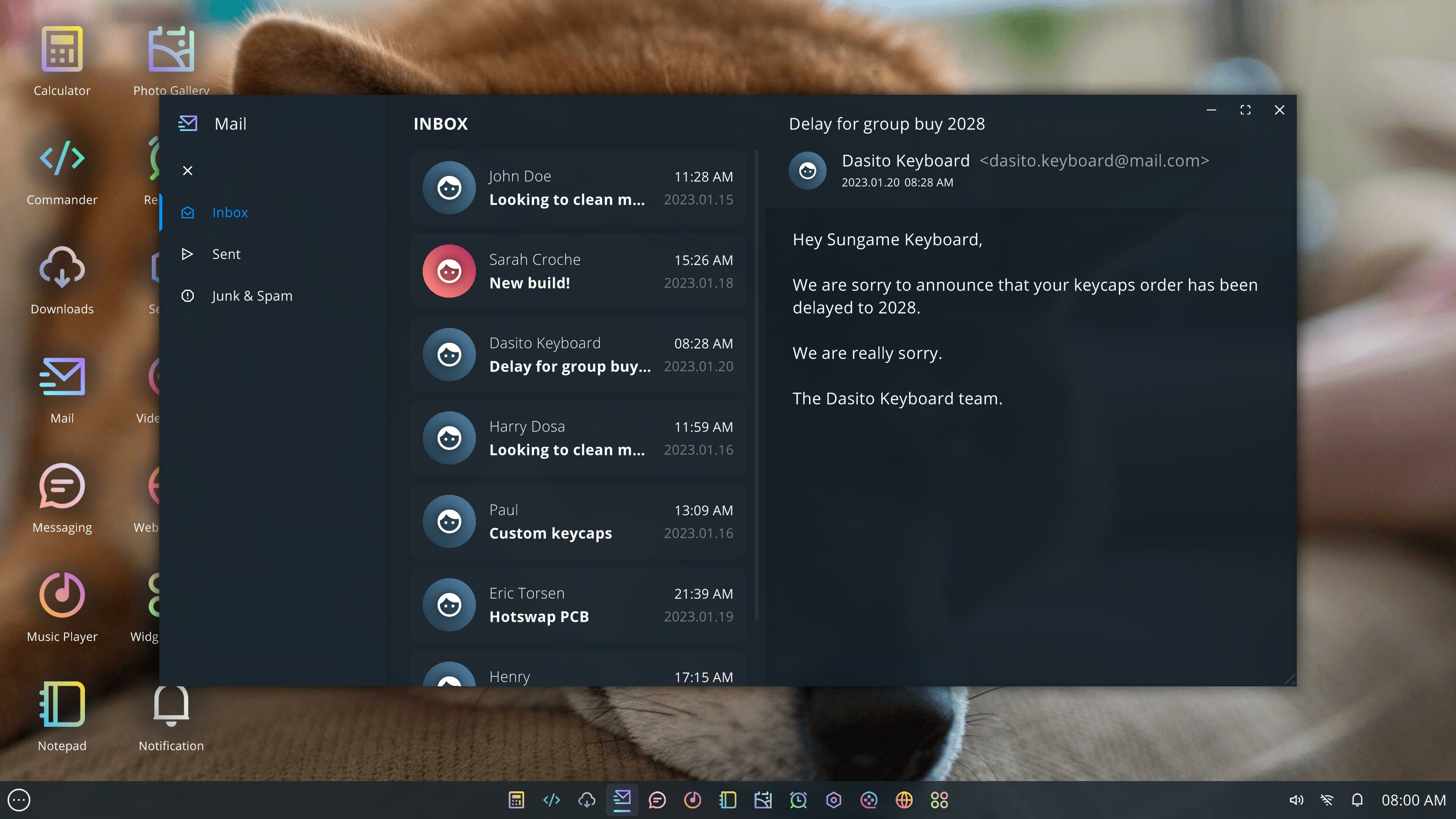The height and width of the screenshot is (819, 1456).
Task: Launch the web browser globe icon
Action: (904, 800)
